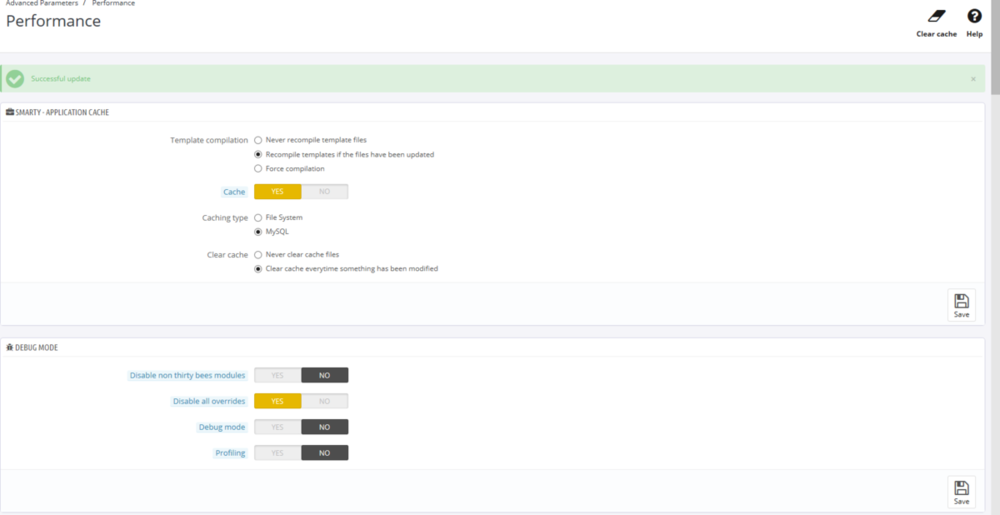Dismiss the Successful update notification
This screenshot has width=1000, height=515.
973,79
